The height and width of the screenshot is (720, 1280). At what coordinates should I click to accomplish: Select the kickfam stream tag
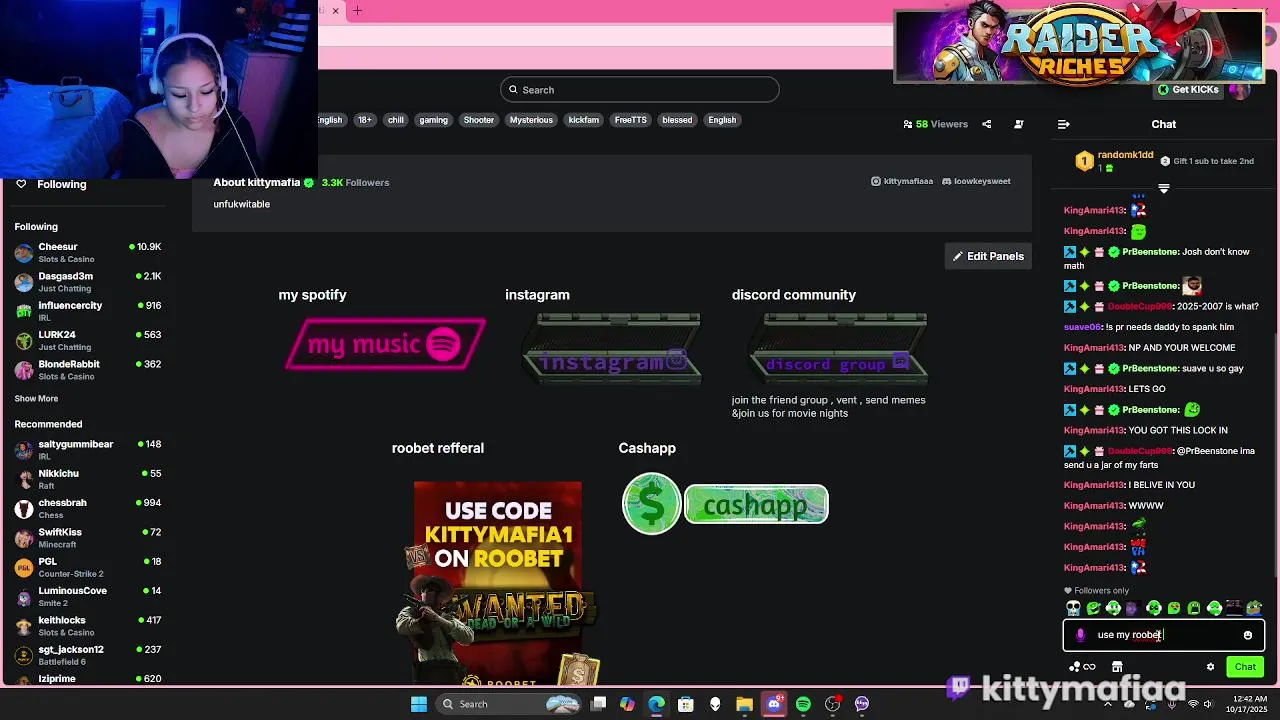pyautogui.click(x=584, y=120)
